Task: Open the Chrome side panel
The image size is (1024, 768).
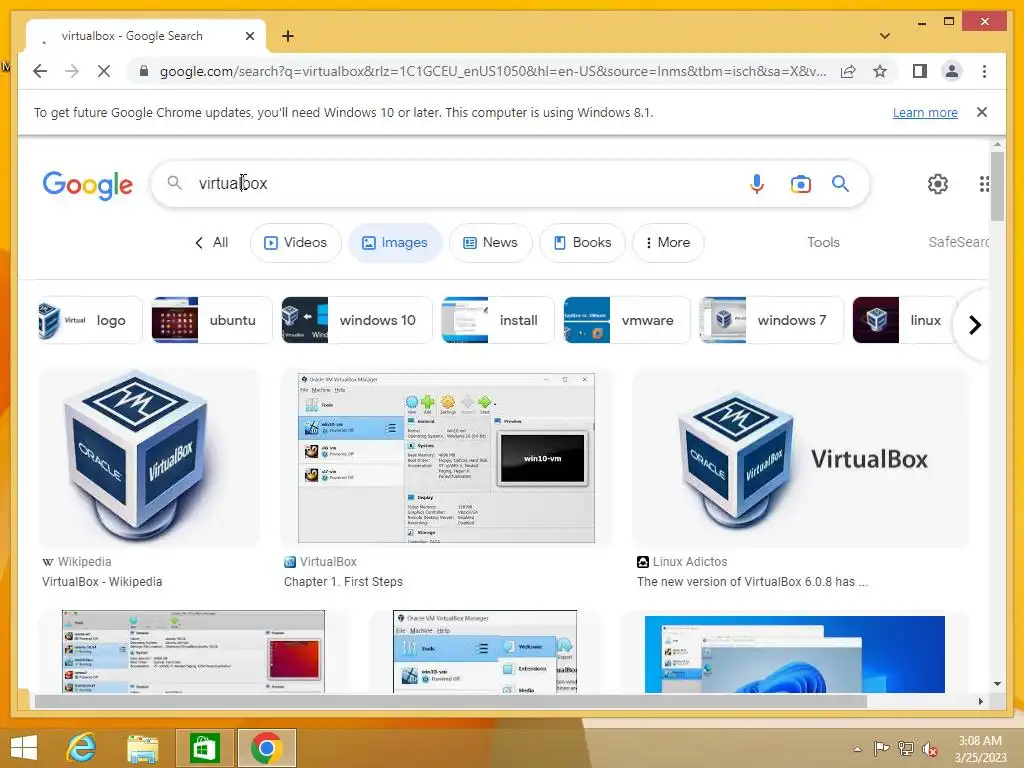Action: 920,71
